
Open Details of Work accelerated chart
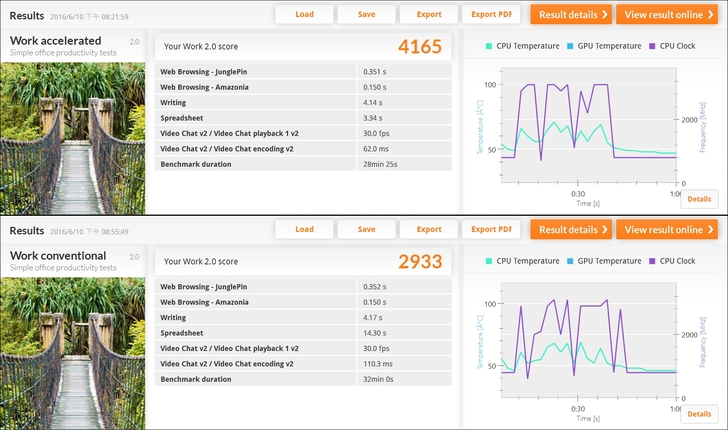click(x=699, y=199)
